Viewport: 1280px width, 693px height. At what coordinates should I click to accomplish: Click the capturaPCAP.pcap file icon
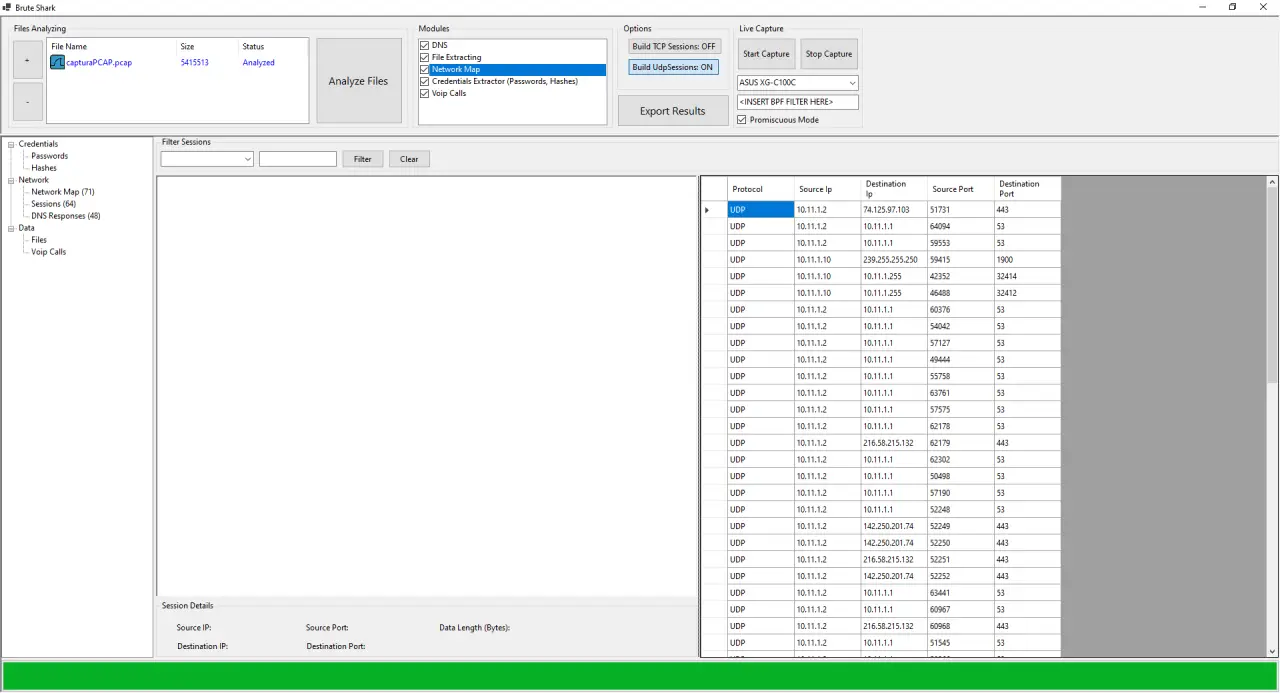(x=58, y=63)
